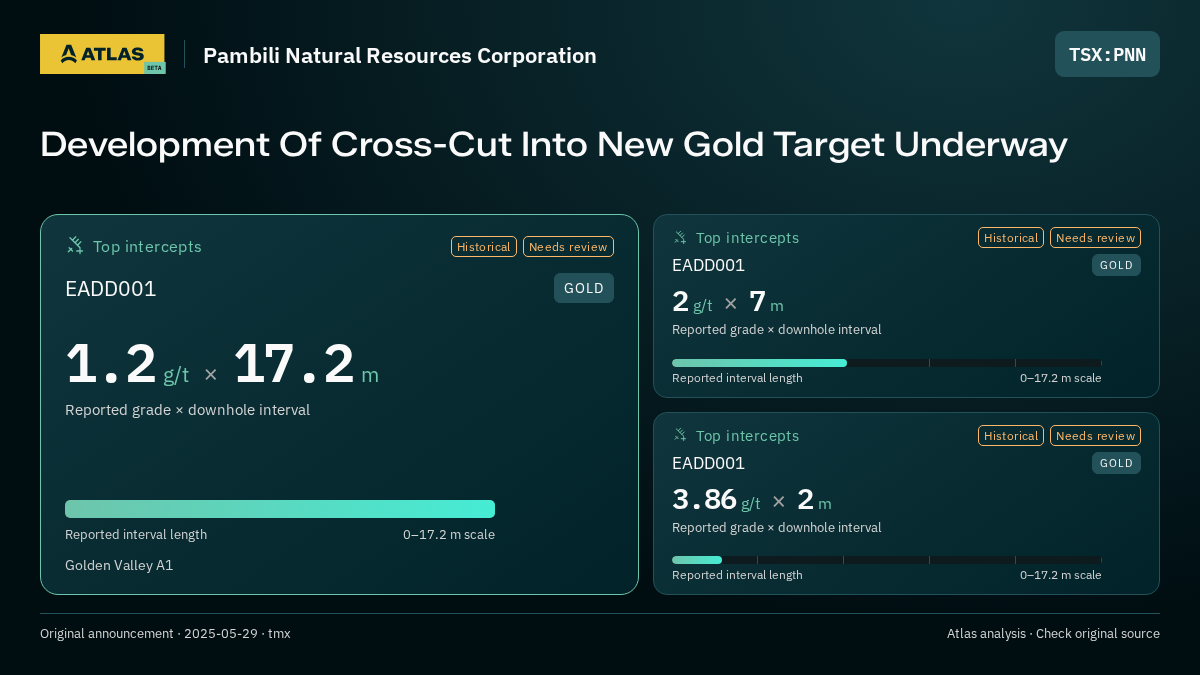This screenshot has width=1200, height=675.
Task: Click the GOLD badge in the 3.86 g/t card
Action: pyautogui.click(x=1116, y=463)
